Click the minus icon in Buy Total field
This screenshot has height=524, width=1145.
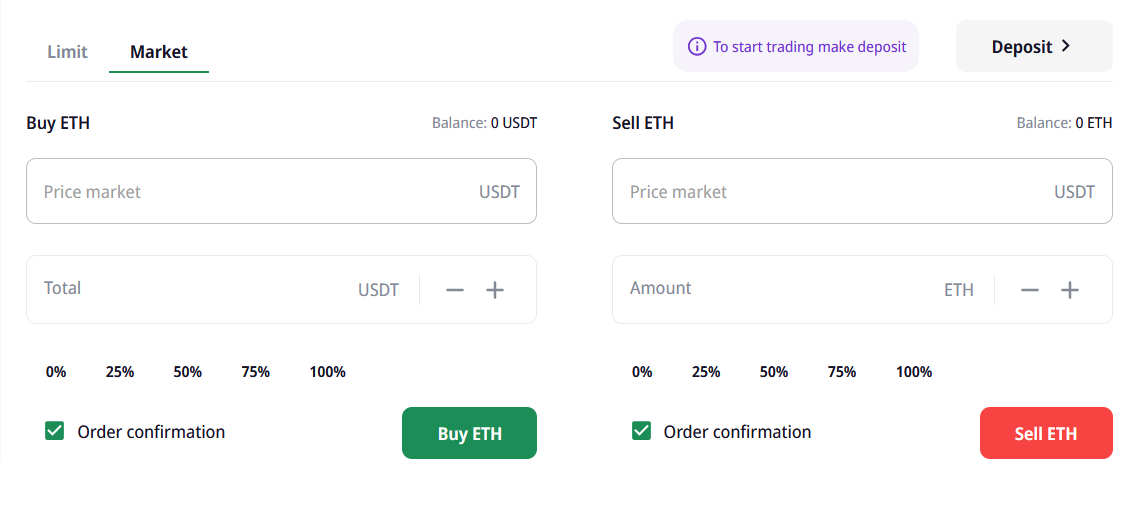[455, 290]
